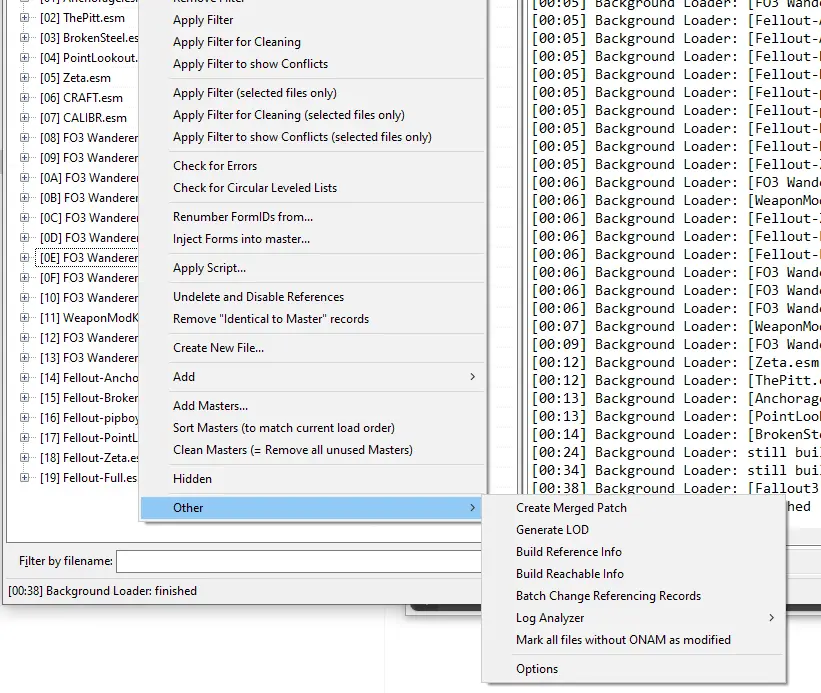
Task: Click the [00:24] still bui log line
Action: (x=675, y=452)
